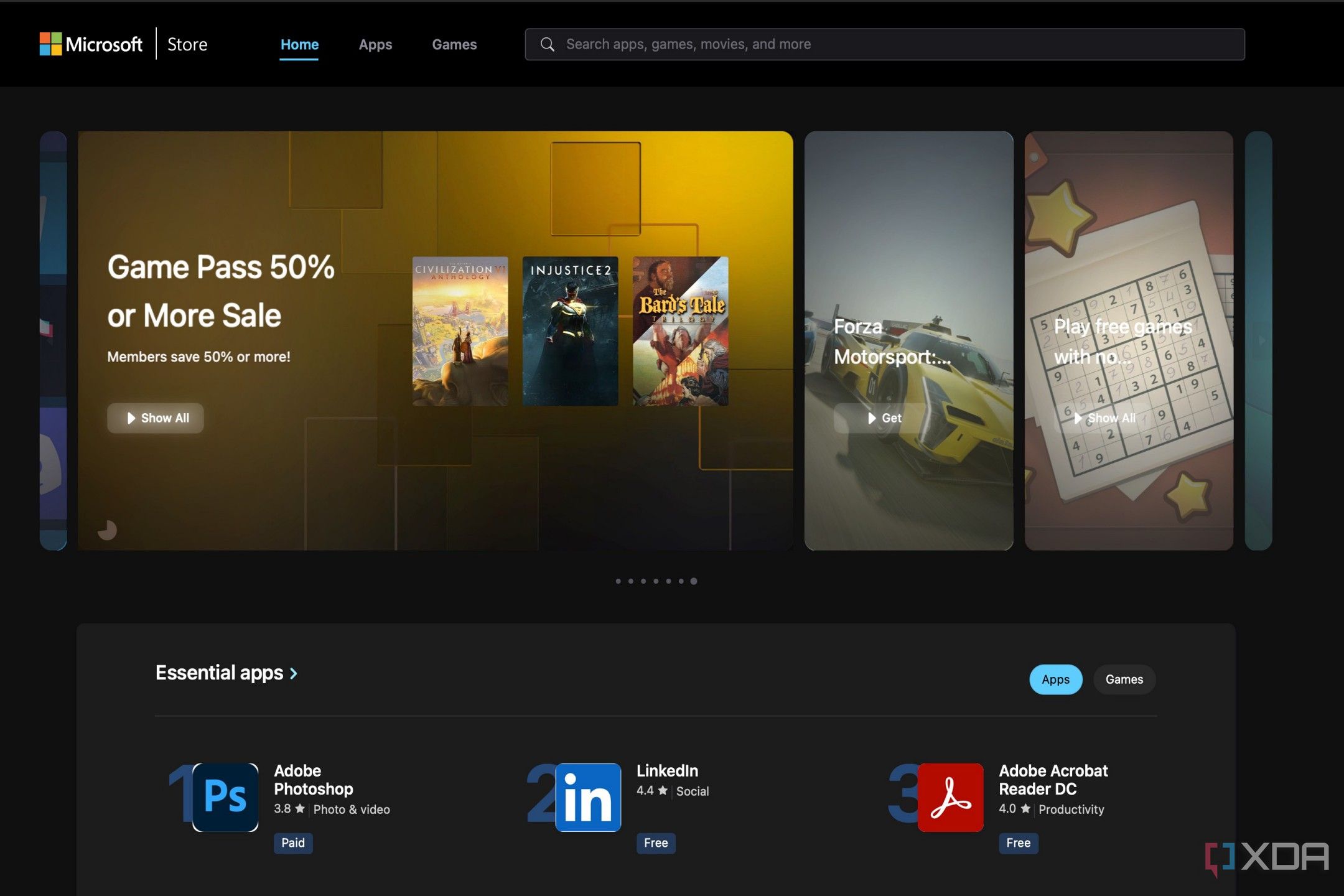Click the Forza Motorsport banner icon

[908, 340]
